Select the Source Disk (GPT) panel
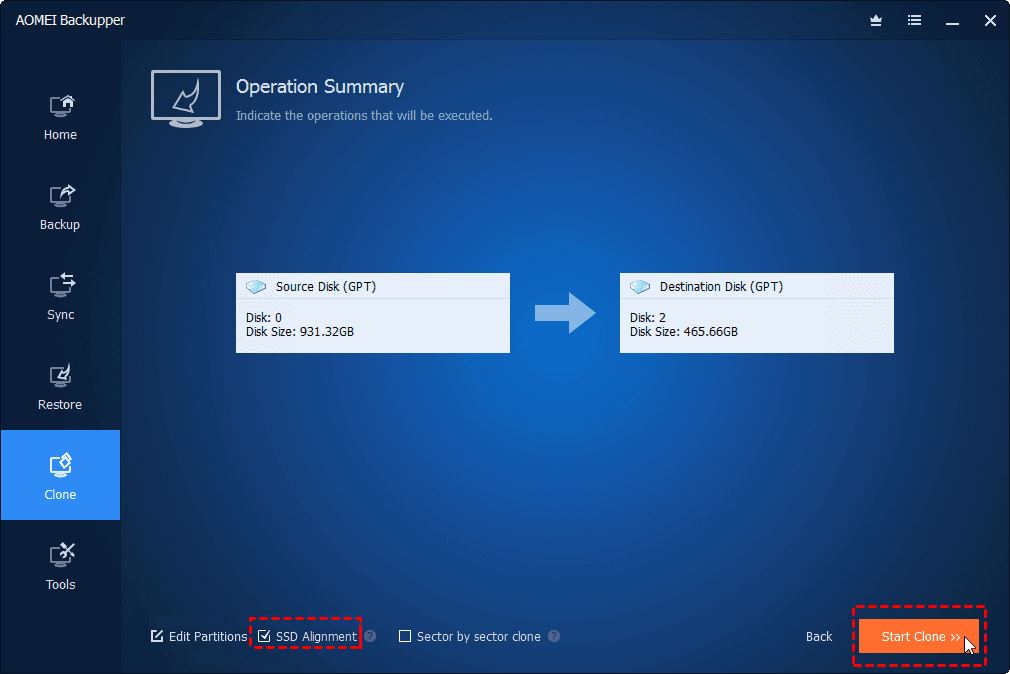The image size is (1010, 674). [372, 313]
